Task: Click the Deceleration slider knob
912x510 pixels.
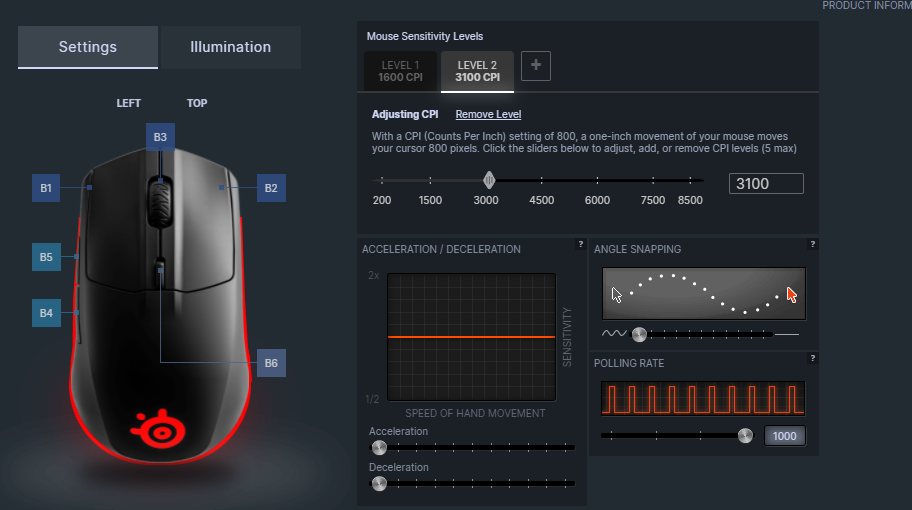Action: click(379, 483)
